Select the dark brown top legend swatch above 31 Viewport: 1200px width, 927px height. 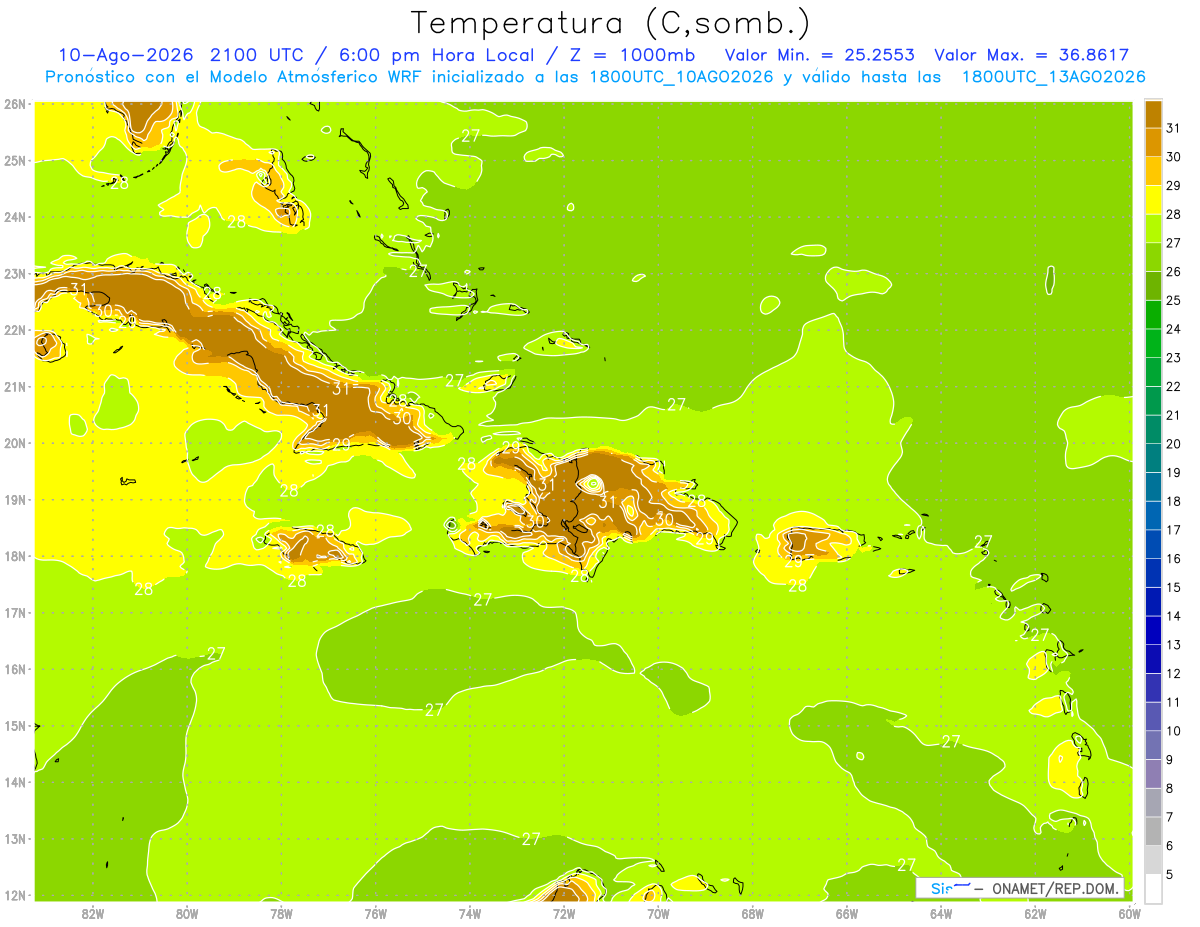[x=1153, y=114]
